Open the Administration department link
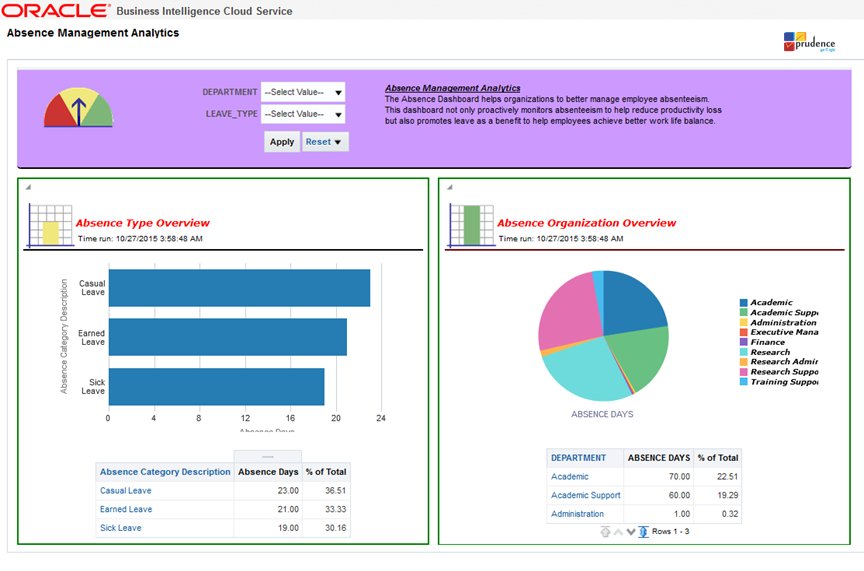Screen dimensions: 864x571 click(x=577, y=514)
